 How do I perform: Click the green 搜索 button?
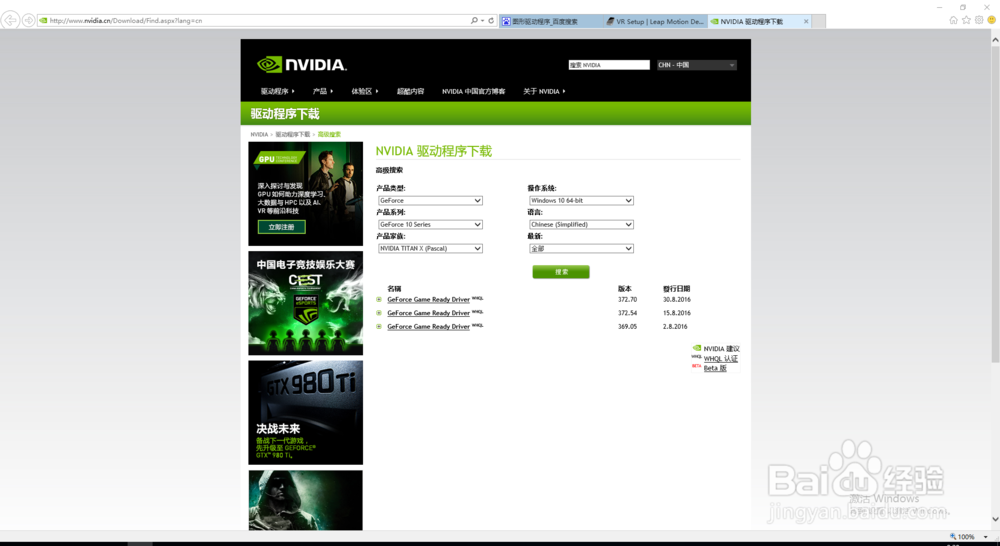coord(561,272)
